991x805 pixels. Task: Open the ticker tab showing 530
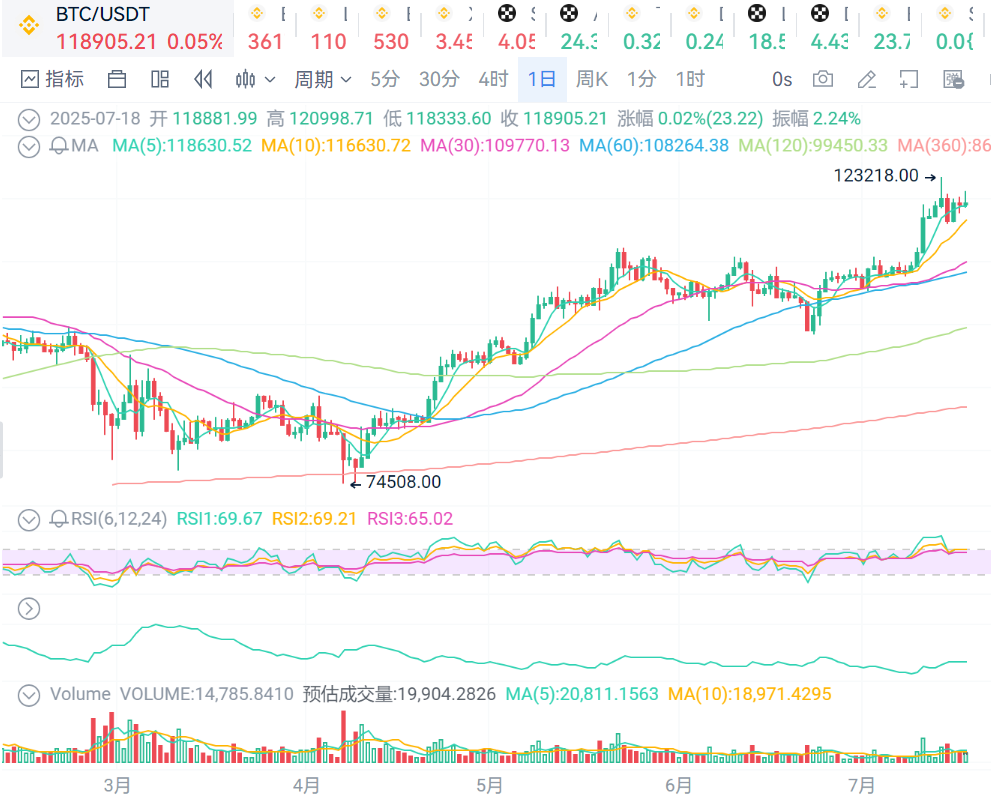pyautogui.click(x=391, y=28)
